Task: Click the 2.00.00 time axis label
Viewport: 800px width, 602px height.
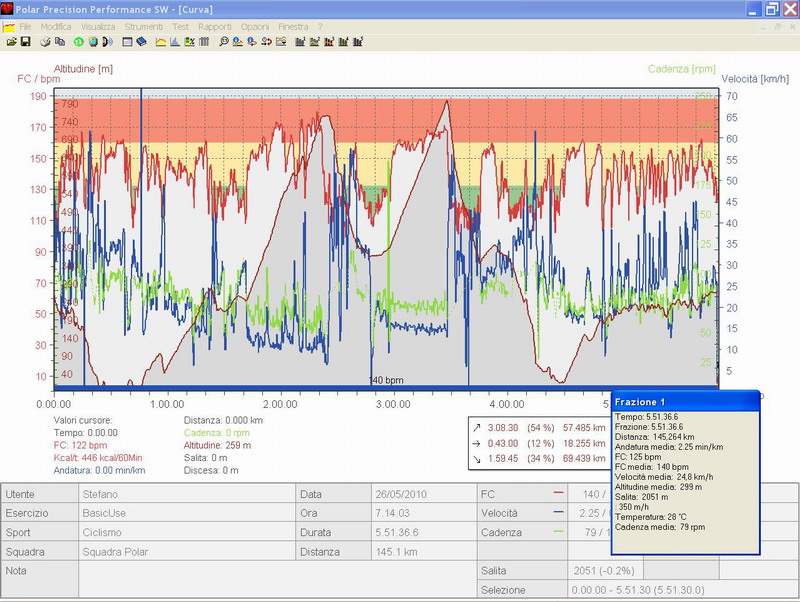Action: coord(280,404)
